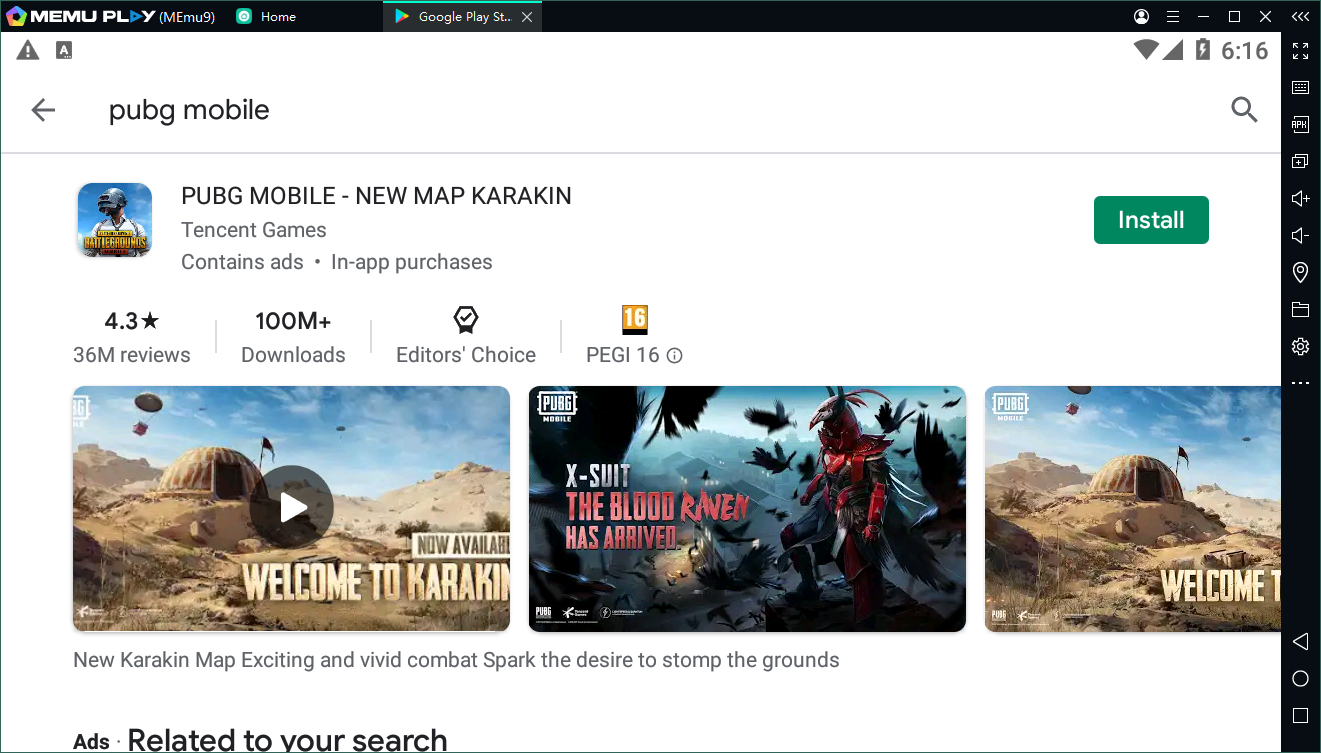Click the APK install sidebar icon
The image size is (1321, 753).
coord(1300,125)
